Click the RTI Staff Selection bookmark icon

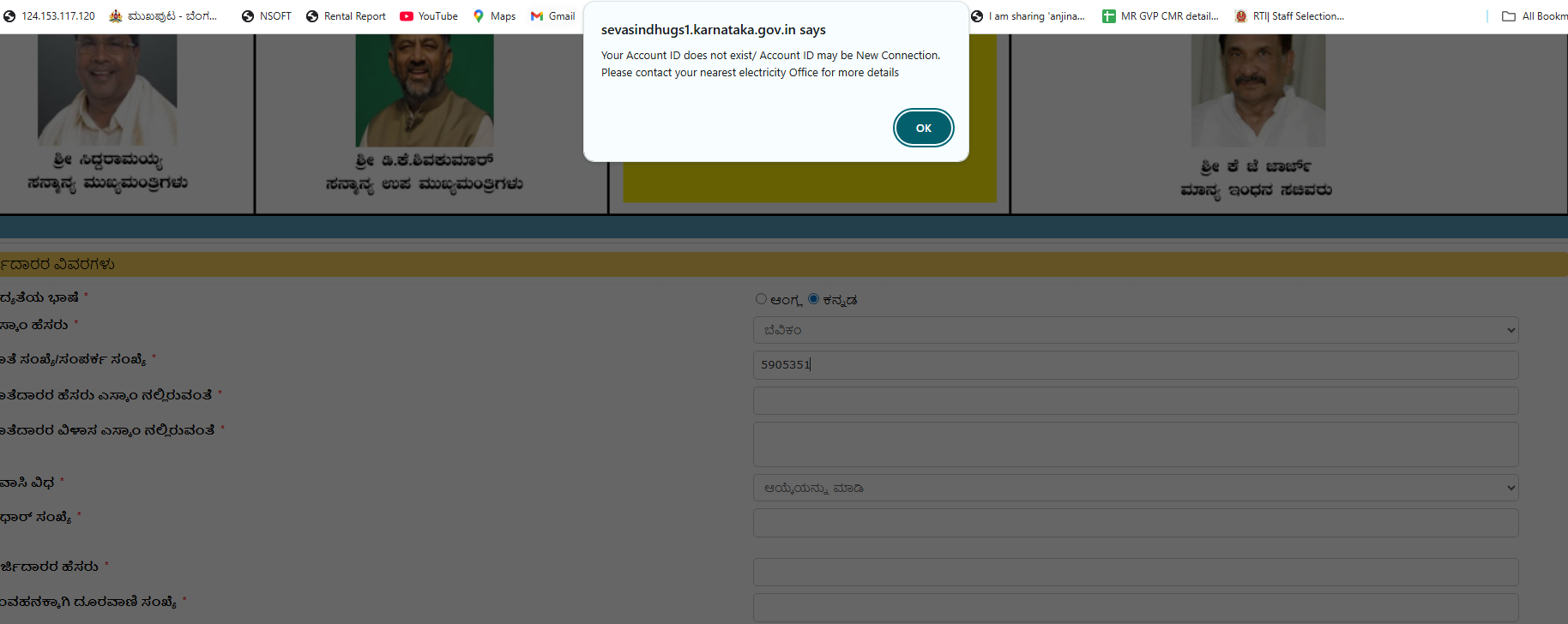click(1240, 16)
